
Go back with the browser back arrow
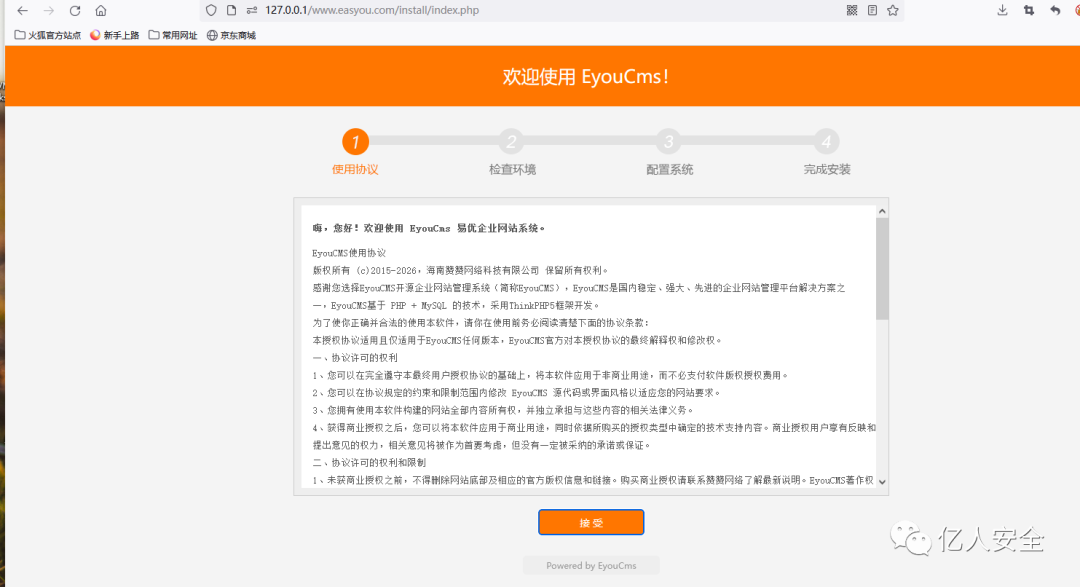point(22,10)
